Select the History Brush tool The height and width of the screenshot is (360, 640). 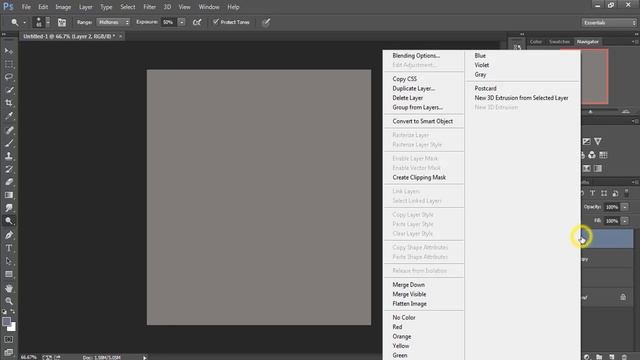point(9,169)
